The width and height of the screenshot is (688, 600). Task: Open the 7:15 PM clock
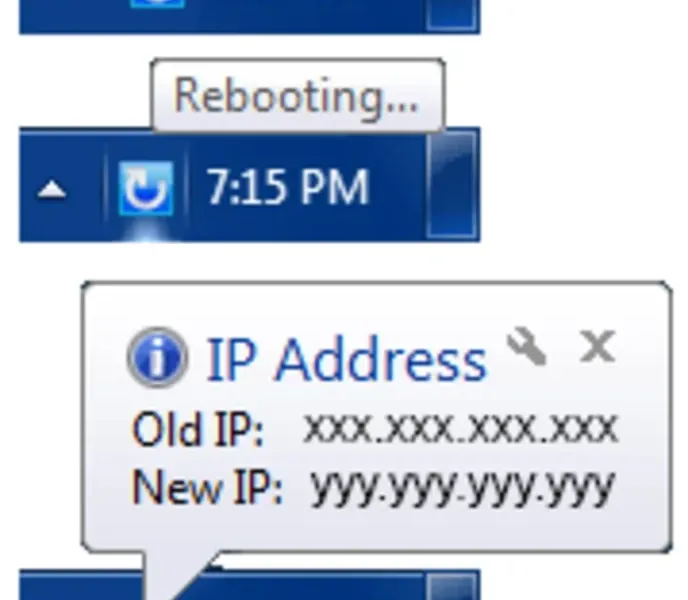click(x=287, y=188)
